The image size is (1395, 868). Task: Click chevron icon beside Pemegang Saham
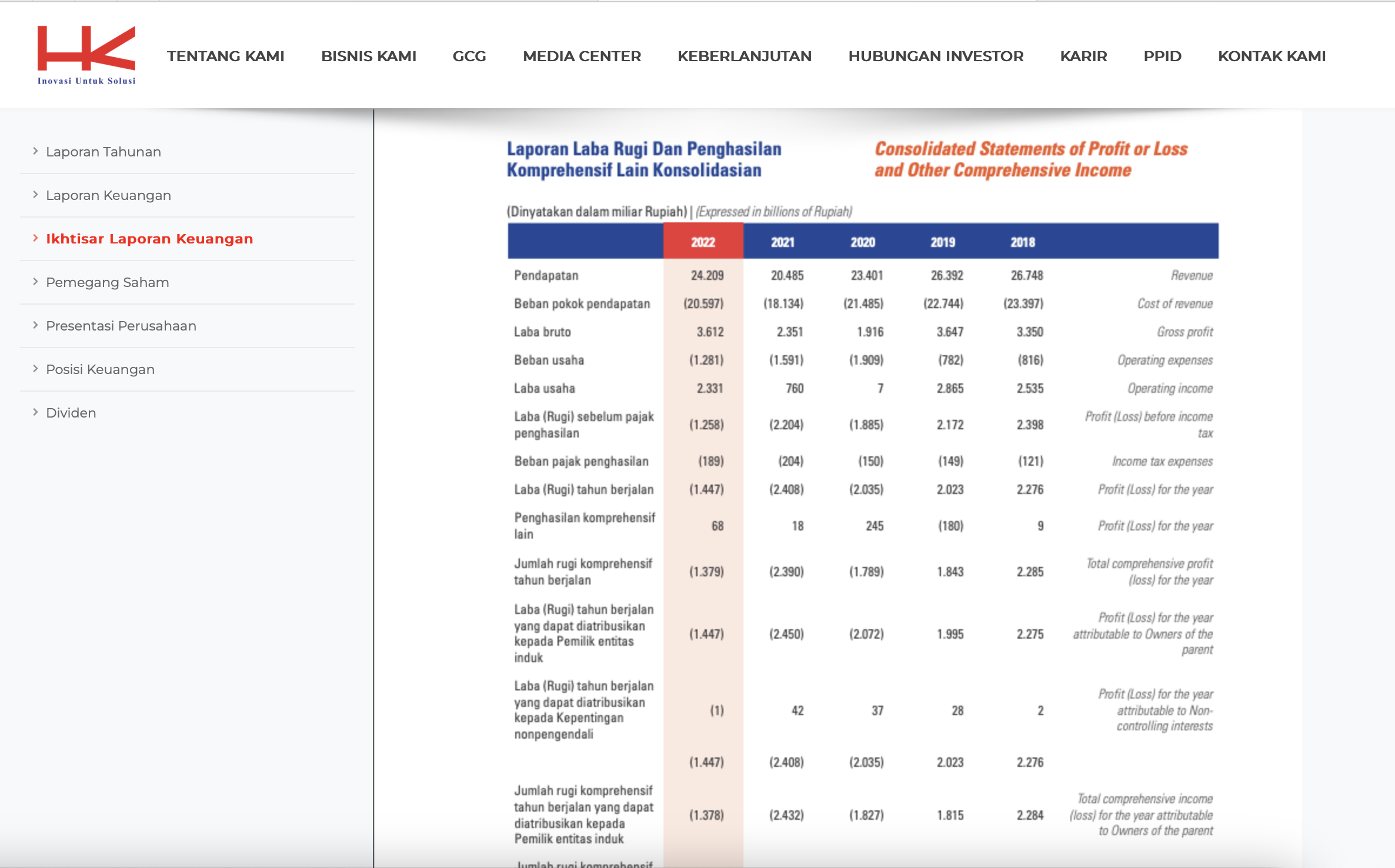[35, 282]
